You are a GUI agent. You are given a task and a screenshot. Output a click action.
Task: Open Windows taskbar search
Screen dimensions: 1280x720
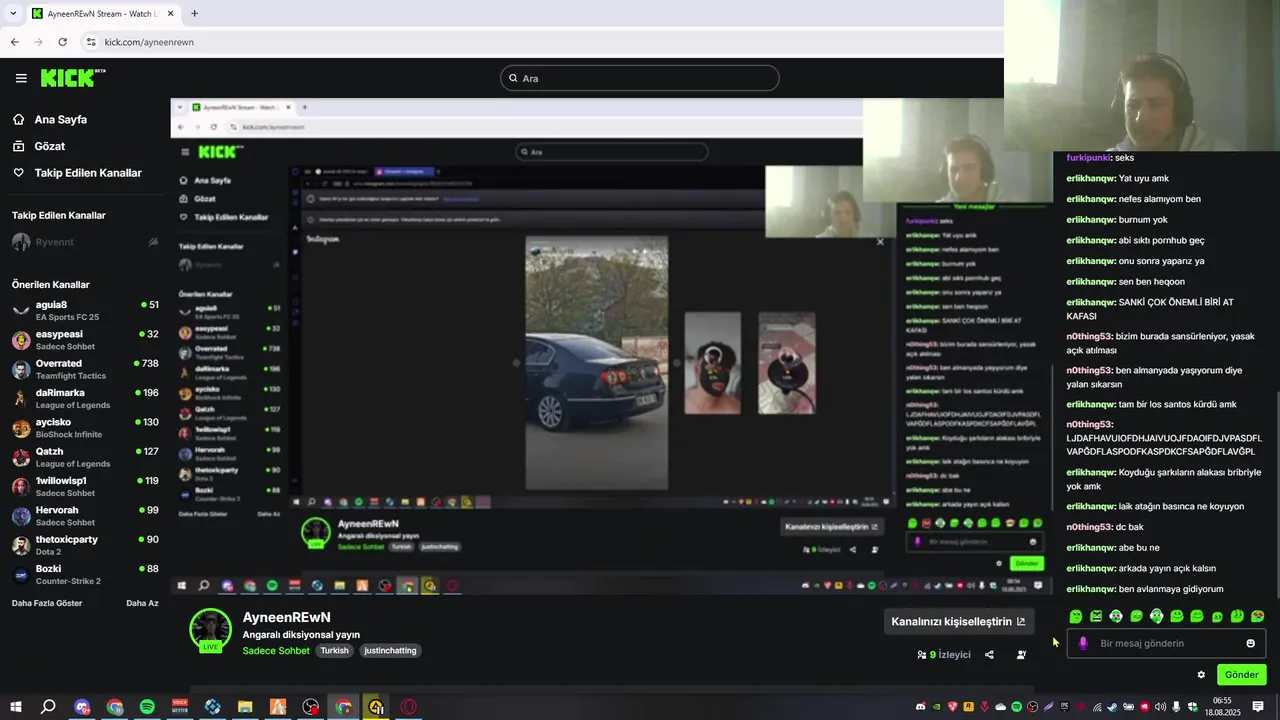48,707
